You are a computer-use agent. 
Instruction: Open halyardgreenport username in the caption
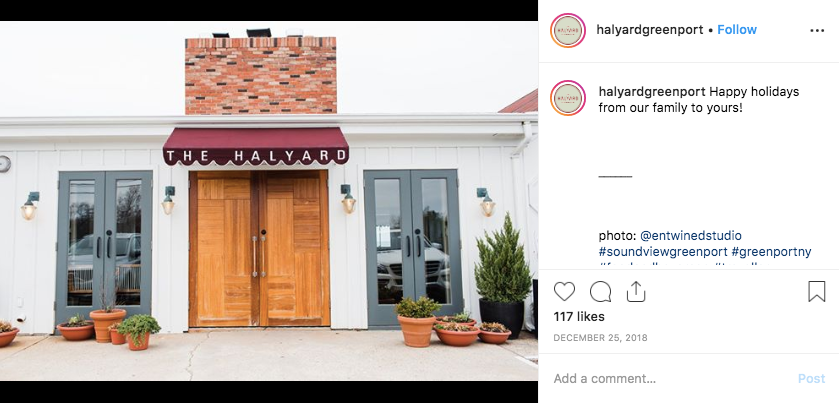pos(652,92)
